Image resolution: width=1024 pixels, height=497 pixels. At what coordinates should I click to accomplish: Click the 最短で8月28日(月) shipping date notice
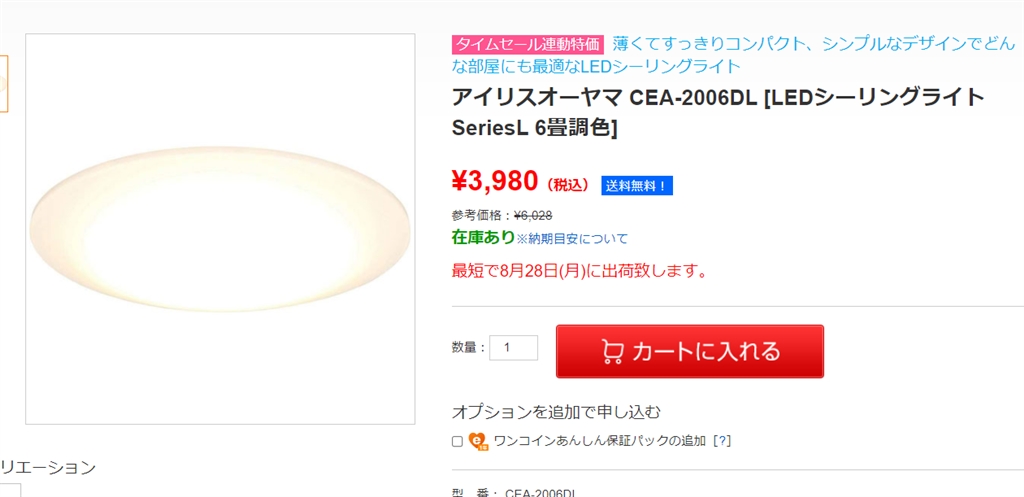point(581,271)
